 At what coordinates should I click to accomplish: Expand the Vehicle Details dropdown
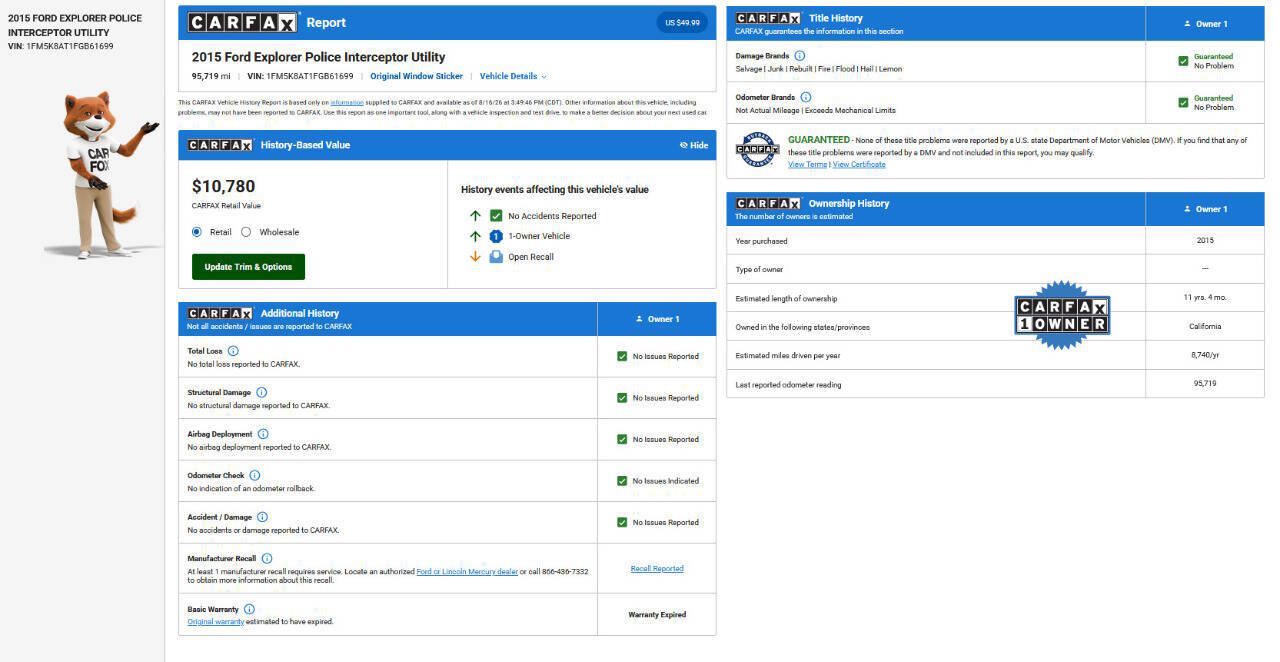click(x=513, y=76)
